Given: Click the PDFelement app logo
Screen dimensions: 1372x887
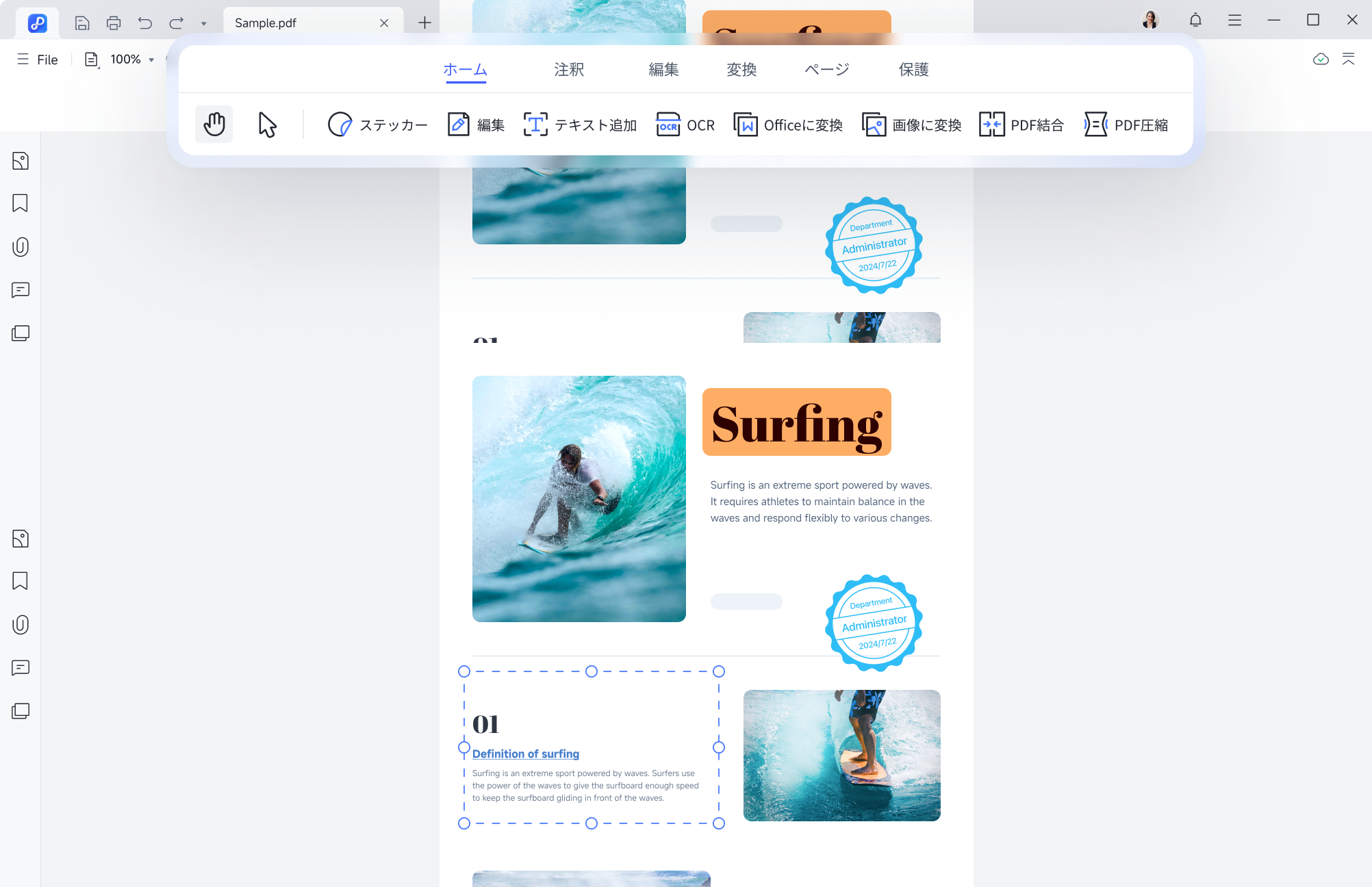Looking at the screenshot, I should click(x=38, y=23).
